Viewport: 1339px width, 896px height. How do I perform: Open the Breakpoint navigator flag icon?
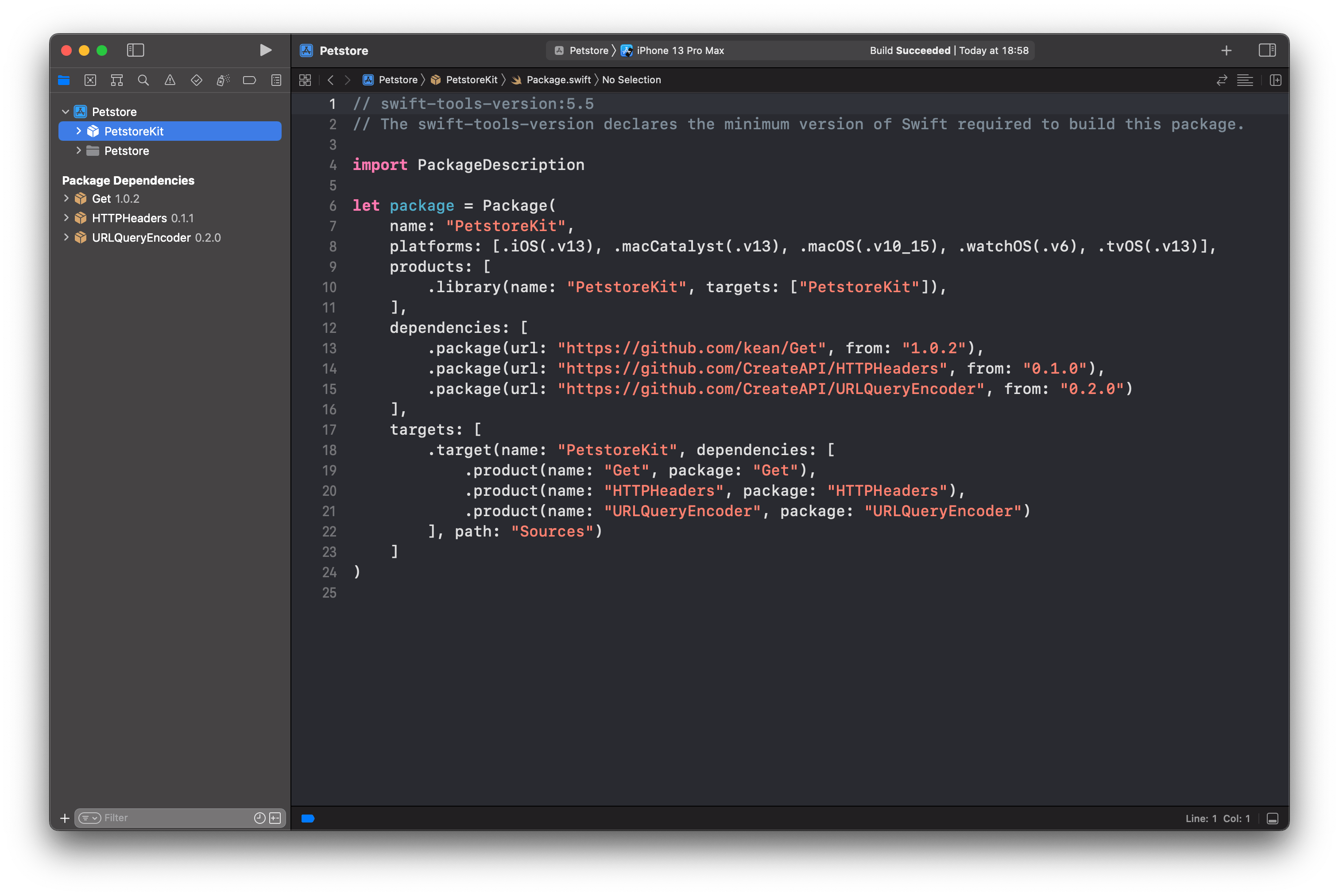point(249,80)
